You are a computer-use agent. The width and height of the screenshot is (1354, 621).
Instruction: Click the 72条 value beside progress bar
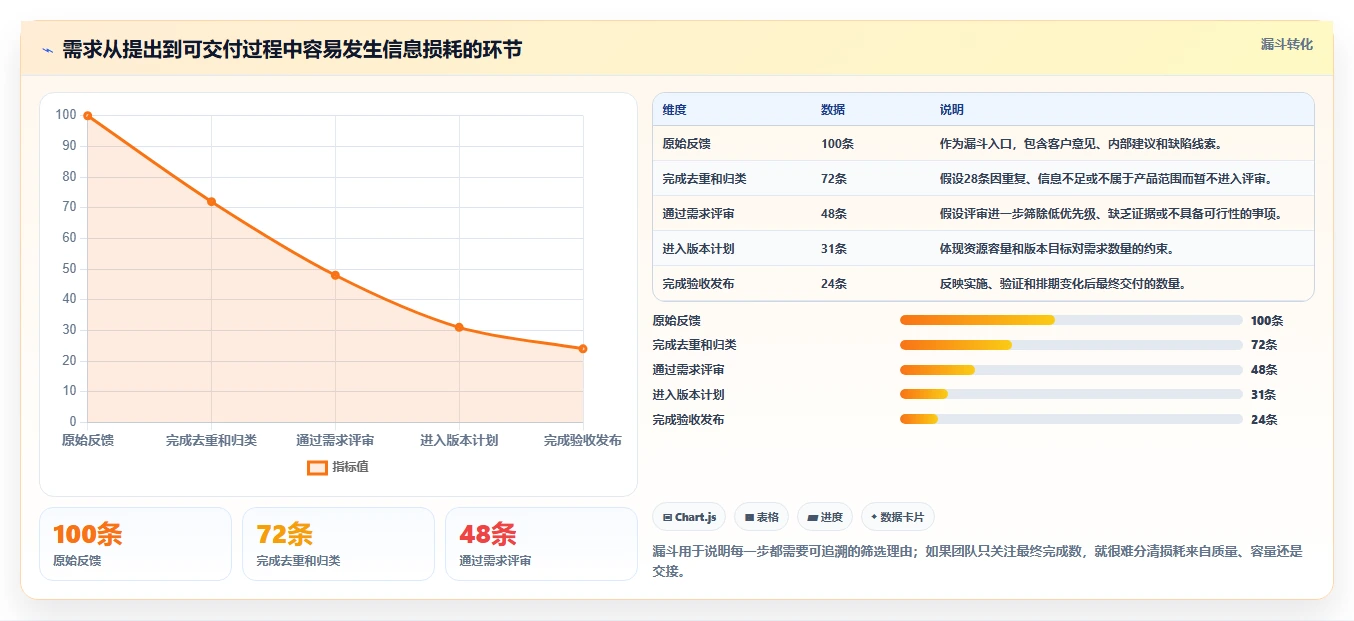tap(1264, 345)
